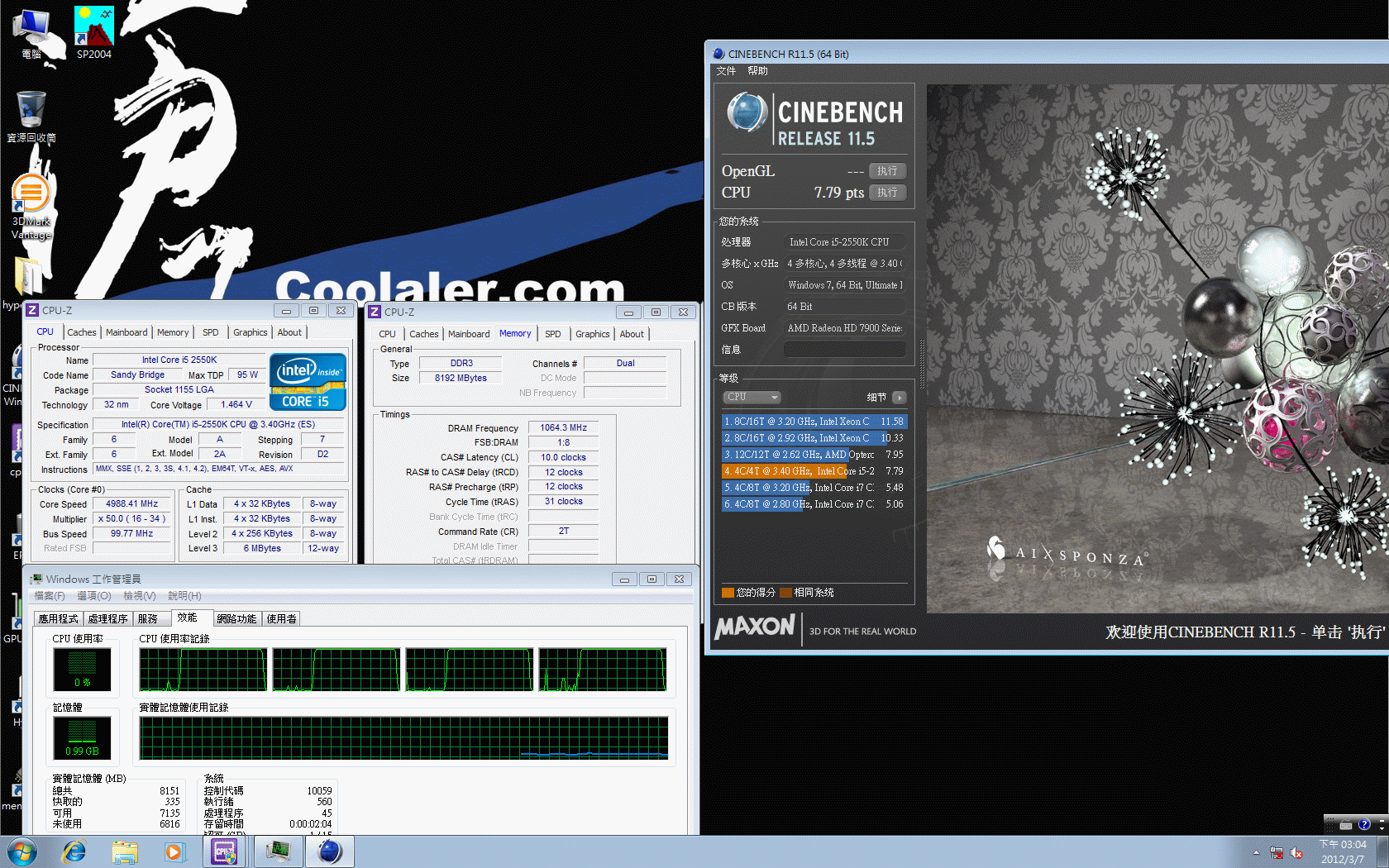1389x868 pixels.
Task: Click the Core Speed value 4988.41 MHz
Action: point(132,504)
